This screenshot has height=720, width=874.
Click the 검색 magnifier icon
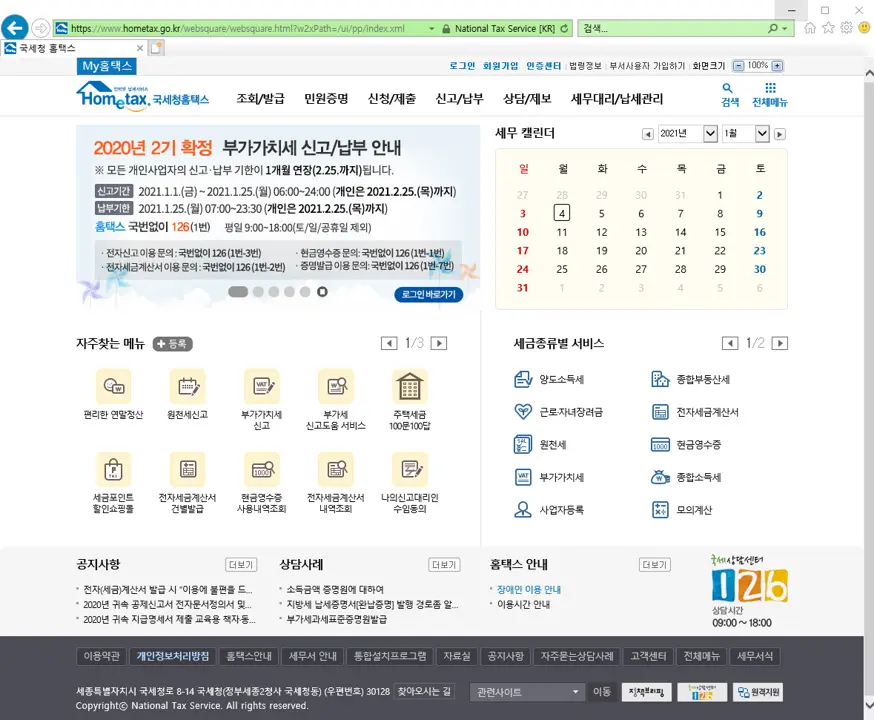click(727, 88)
